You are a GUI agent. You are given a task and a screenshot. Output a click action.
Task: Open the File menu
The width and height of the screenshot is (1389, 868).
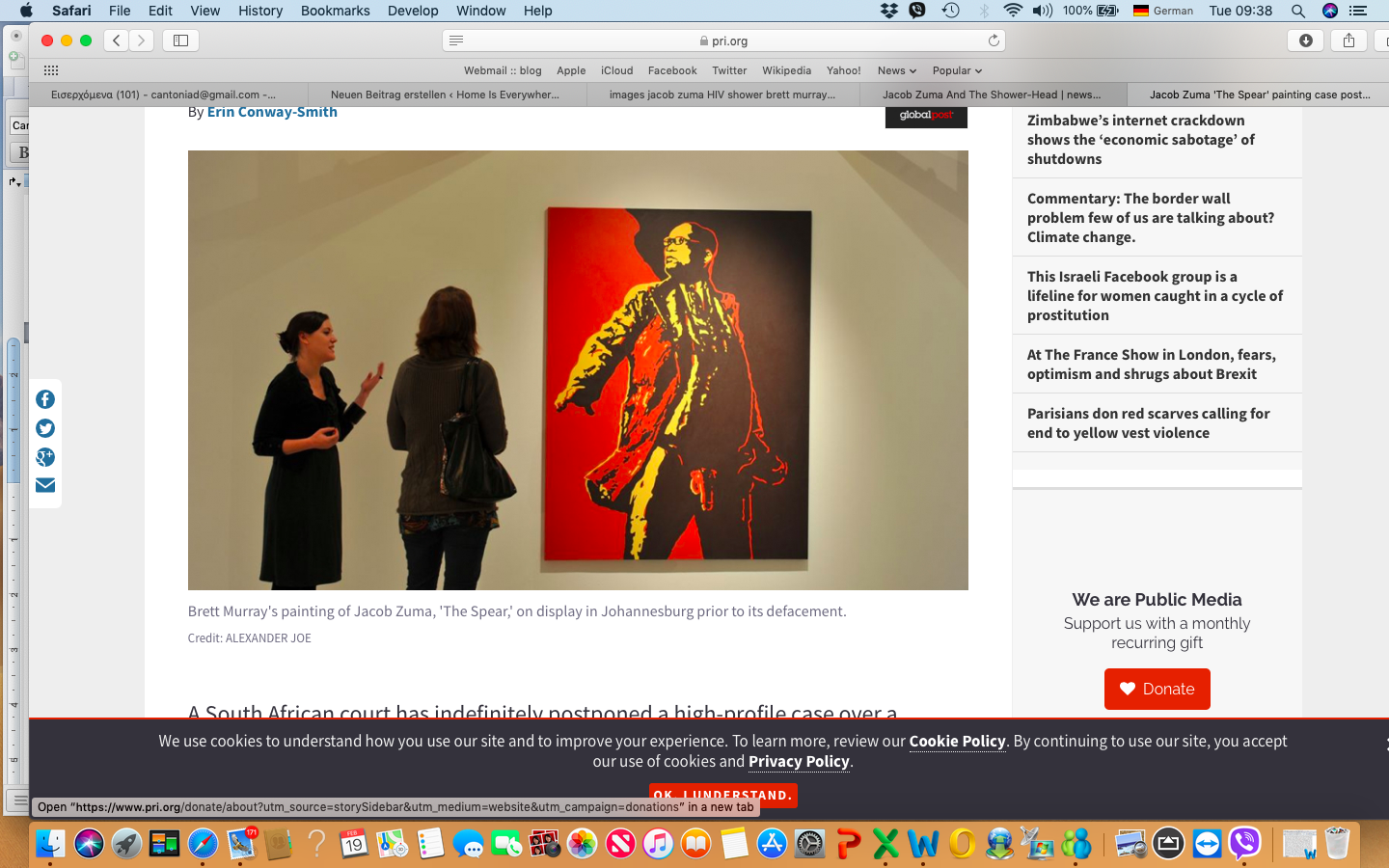pos(120,11)
